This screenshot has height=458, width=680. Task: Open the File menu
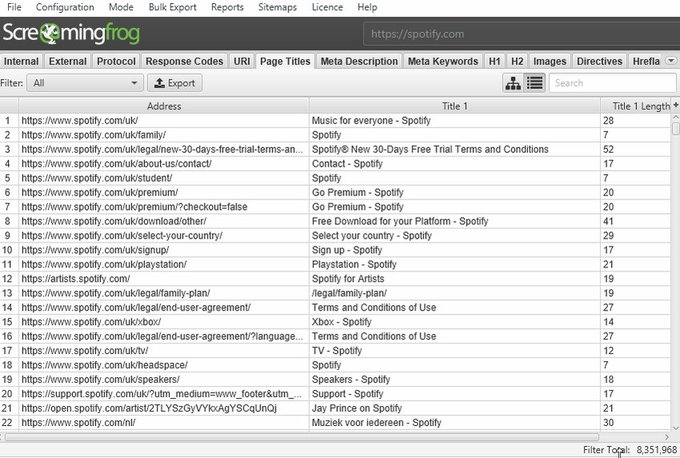click(x=14, y=7)
